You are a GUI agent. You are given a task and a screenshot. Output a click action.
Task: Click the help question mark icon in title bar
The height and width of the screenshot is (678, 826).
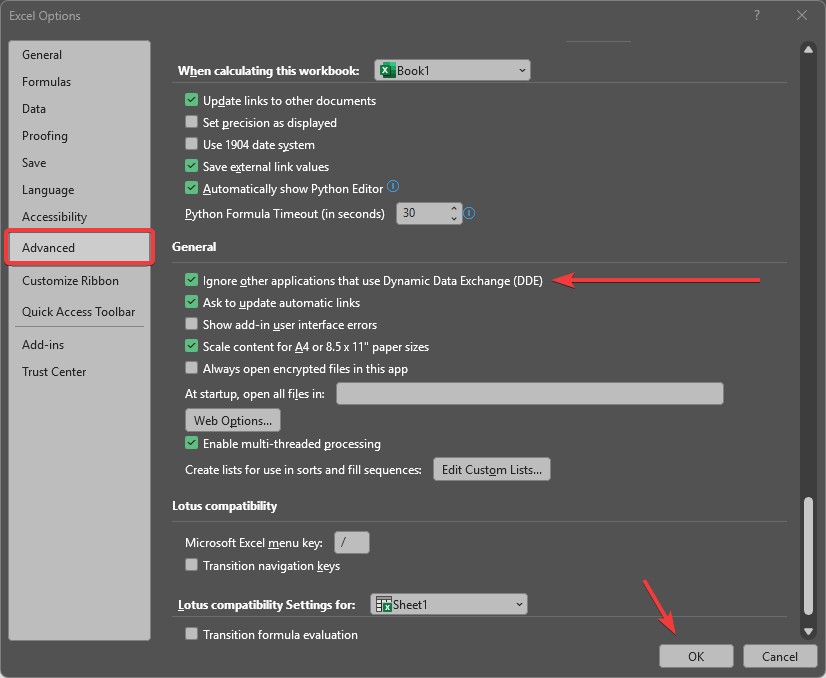point(757,15)
